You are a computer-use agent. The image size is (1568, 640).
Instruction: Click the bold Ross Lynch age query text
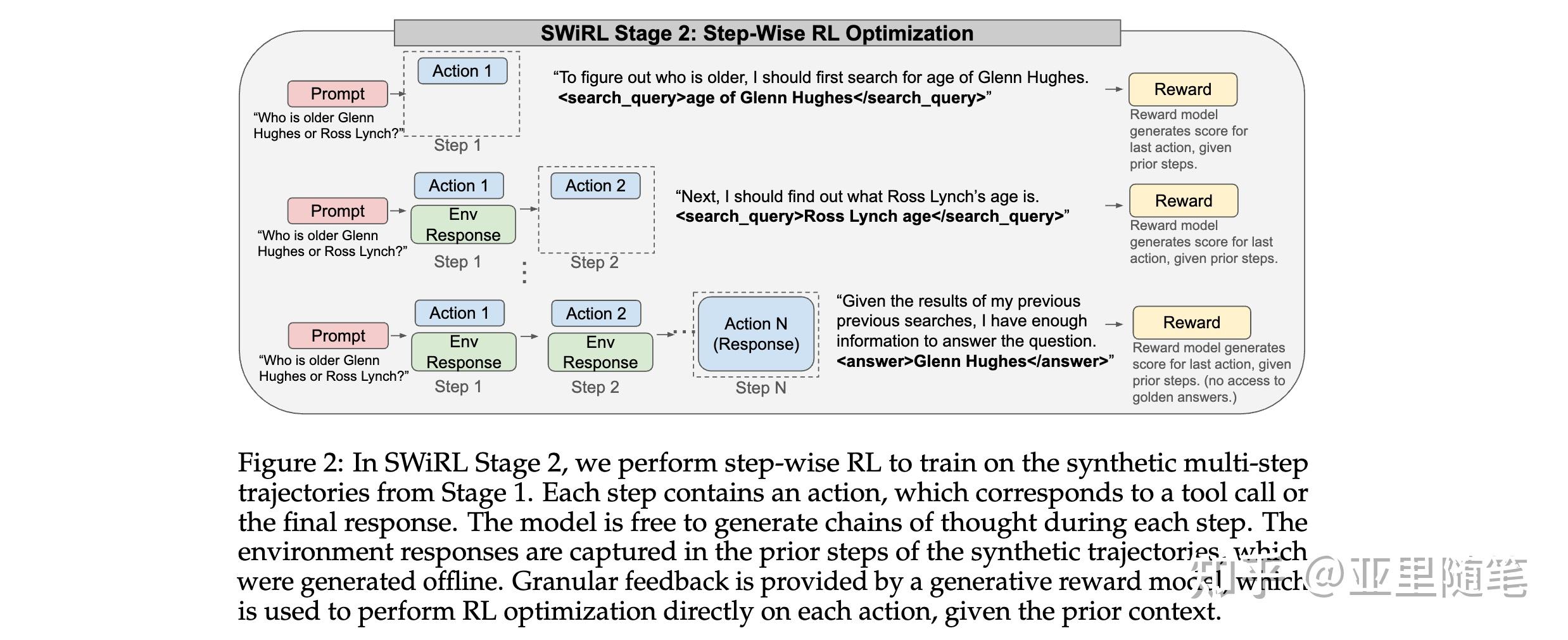click(869, 216)
